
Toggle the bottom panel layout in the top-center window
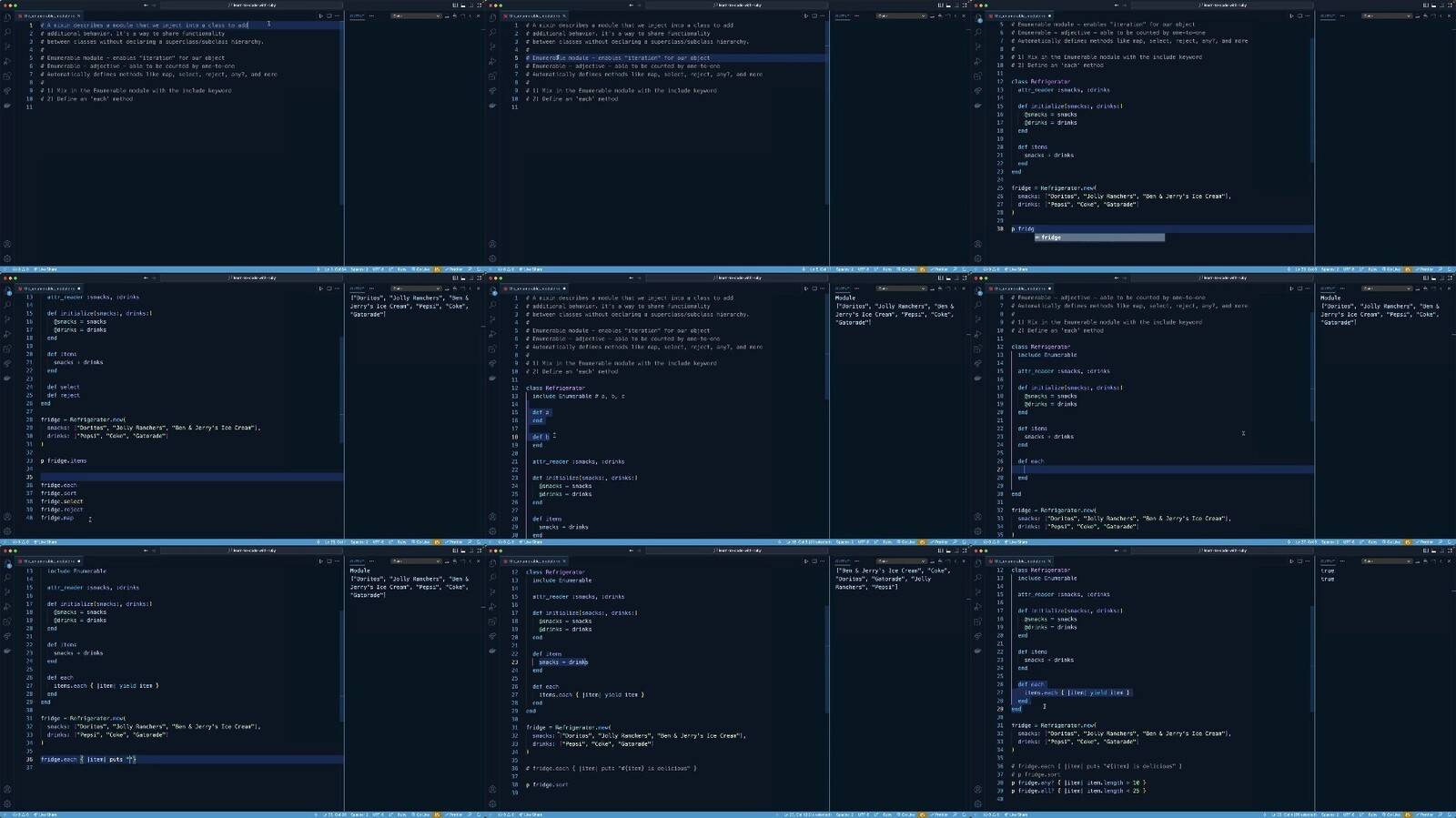(949, 5)
